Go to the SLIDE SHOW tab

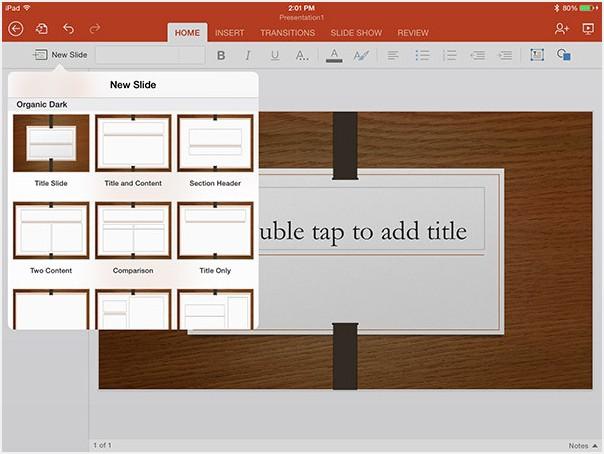(357, 33)
